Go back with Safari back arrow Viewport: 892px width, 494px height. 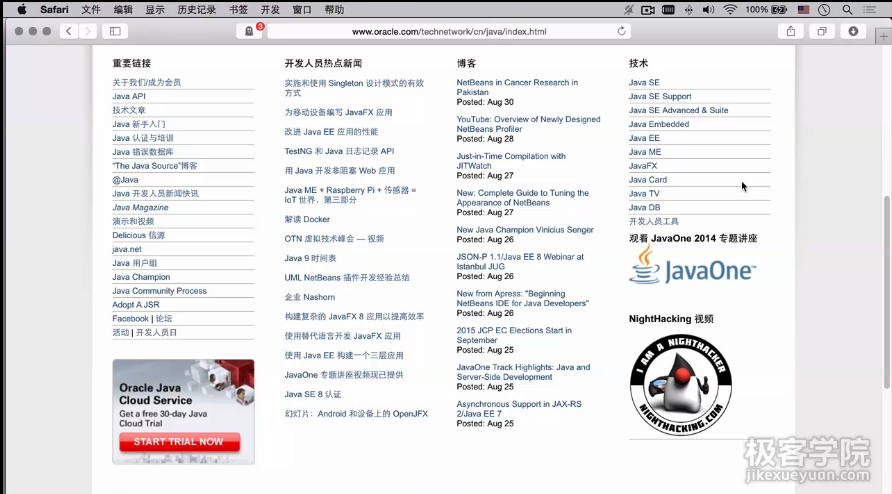(x=69, y=31)
